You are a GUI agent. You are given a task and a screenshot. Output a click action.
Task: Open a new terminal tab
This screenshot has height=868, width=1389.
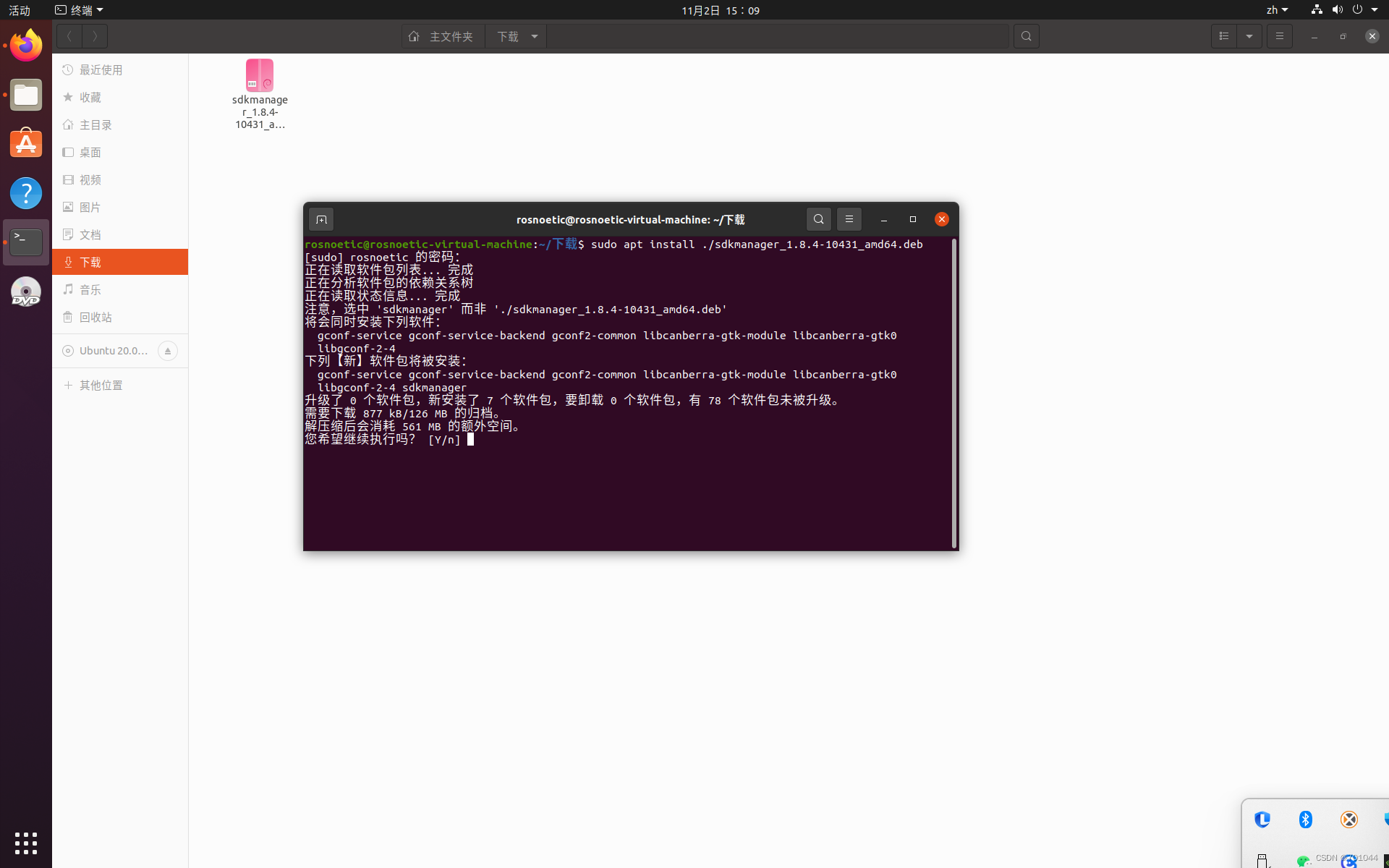coord(321,218)
